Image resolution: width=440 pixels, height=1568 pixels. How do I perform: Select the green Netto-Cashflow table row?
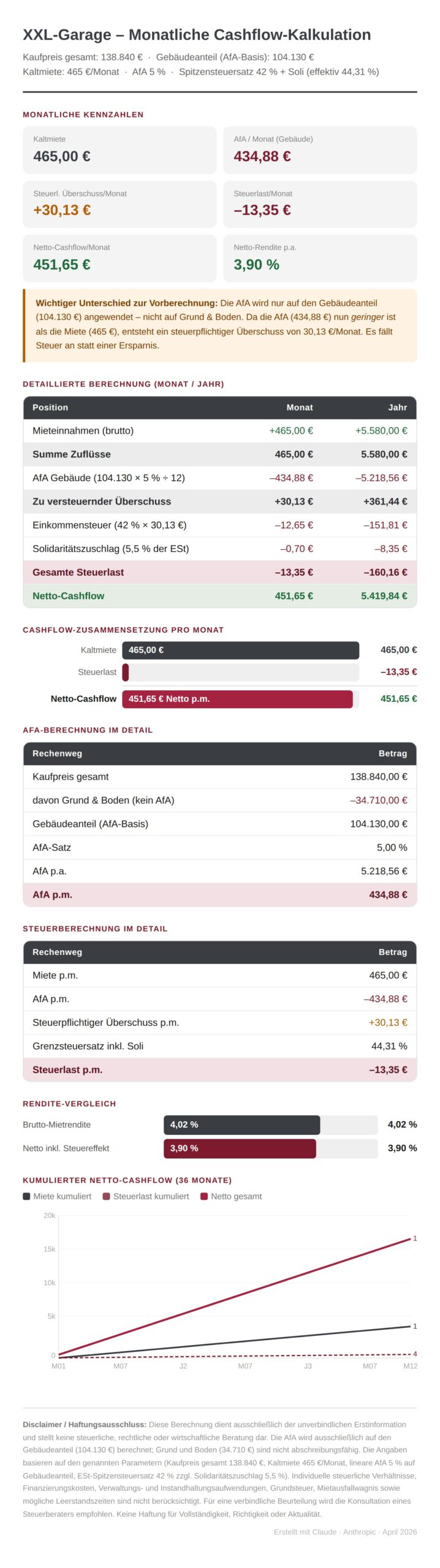point(220,596)
